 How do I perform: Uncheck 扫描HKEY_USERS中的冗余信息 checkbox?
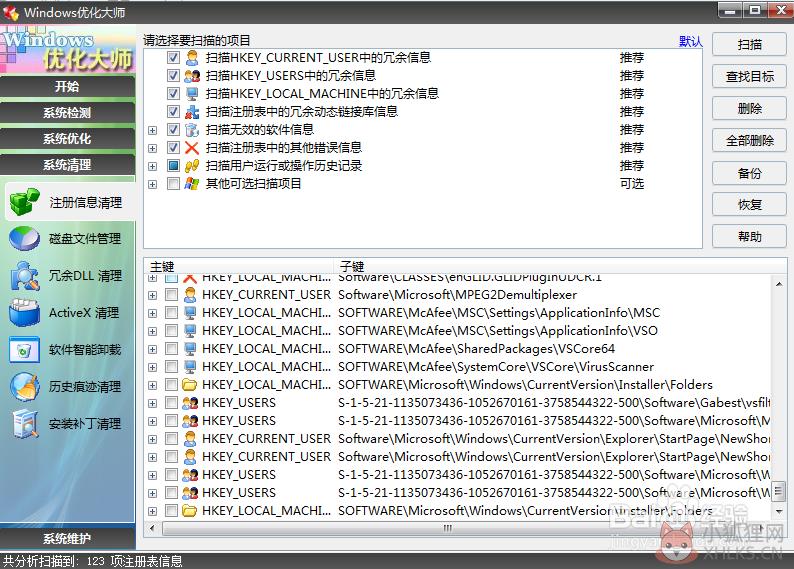pyautogui.click(x=173, y=76)
